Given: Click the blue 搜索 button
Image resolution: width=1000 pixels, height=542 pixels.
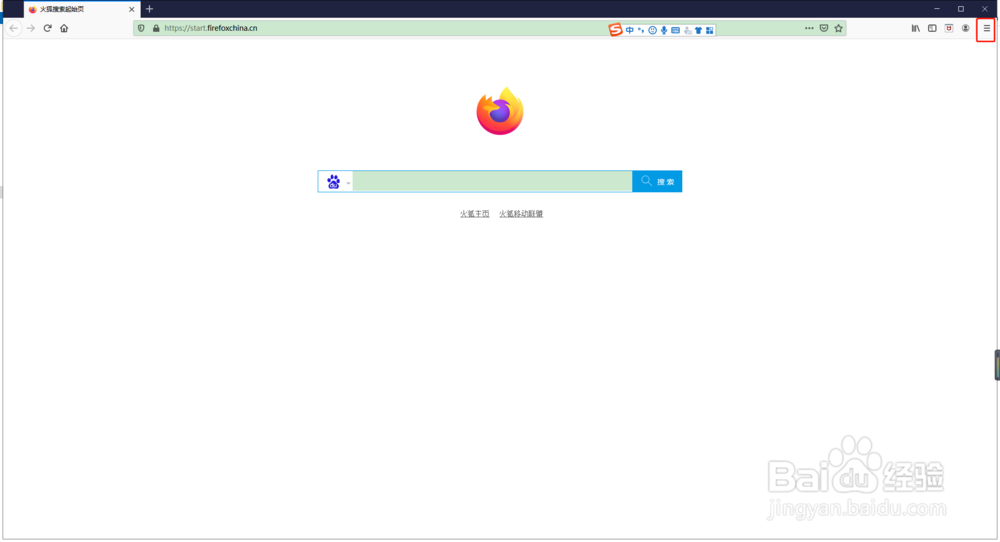Looking at the screenshot, I should [657, 182].
